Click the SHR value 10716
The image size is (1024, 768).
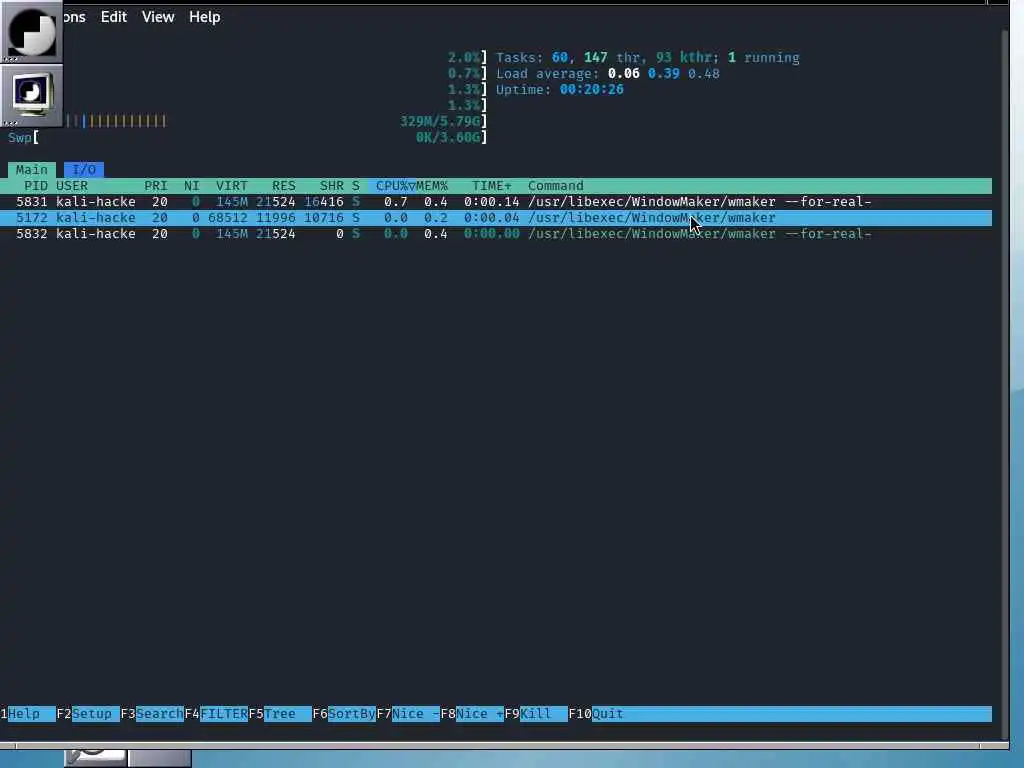324,218
